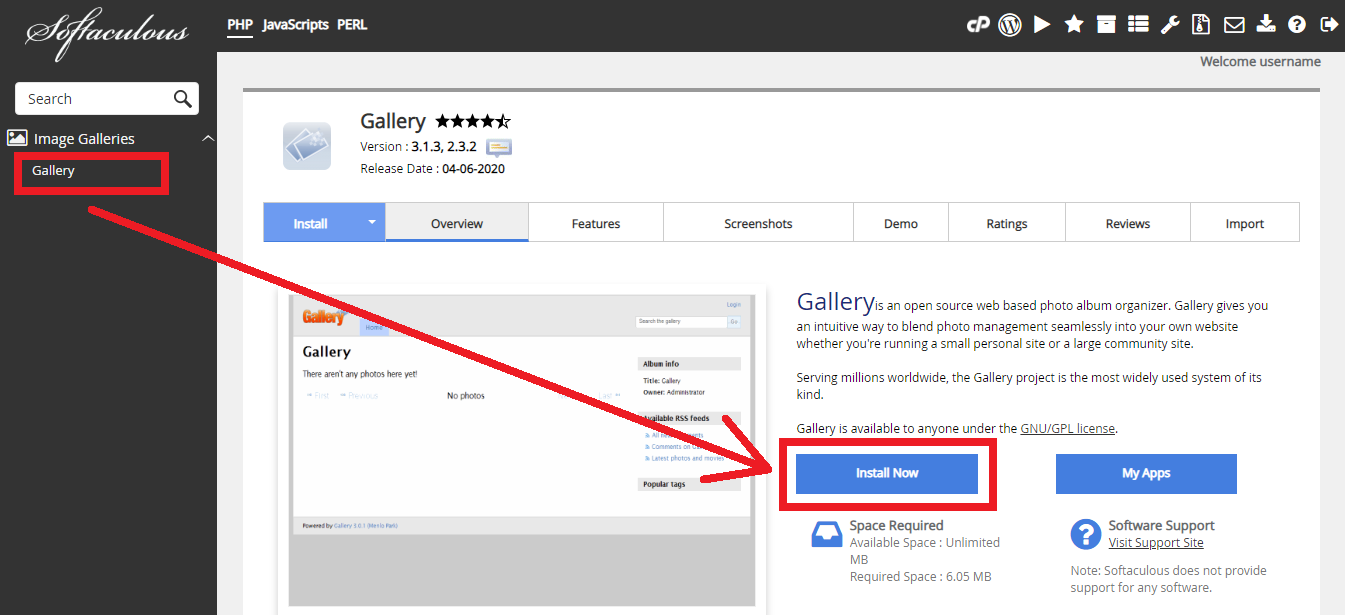Click the envelope email settings icon
This screenshot has height=615, width=1345.
[x=1234, y=25]
